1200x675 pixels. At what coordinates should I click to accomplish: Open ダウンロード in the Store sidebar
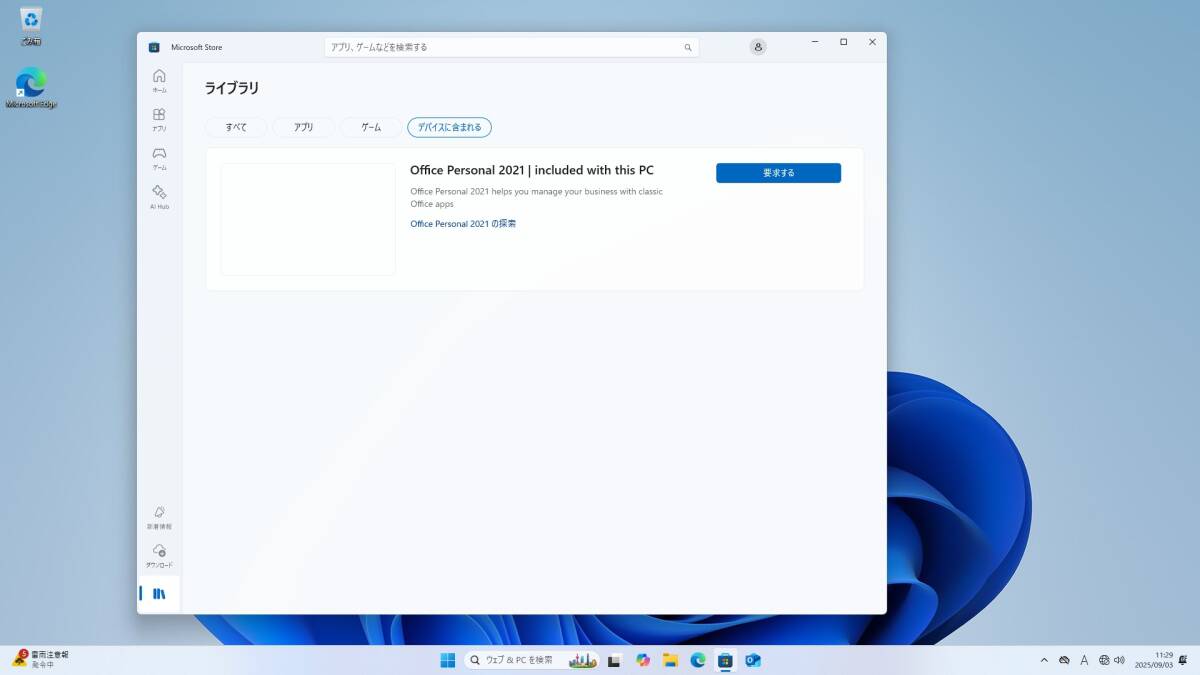point(159,555)
